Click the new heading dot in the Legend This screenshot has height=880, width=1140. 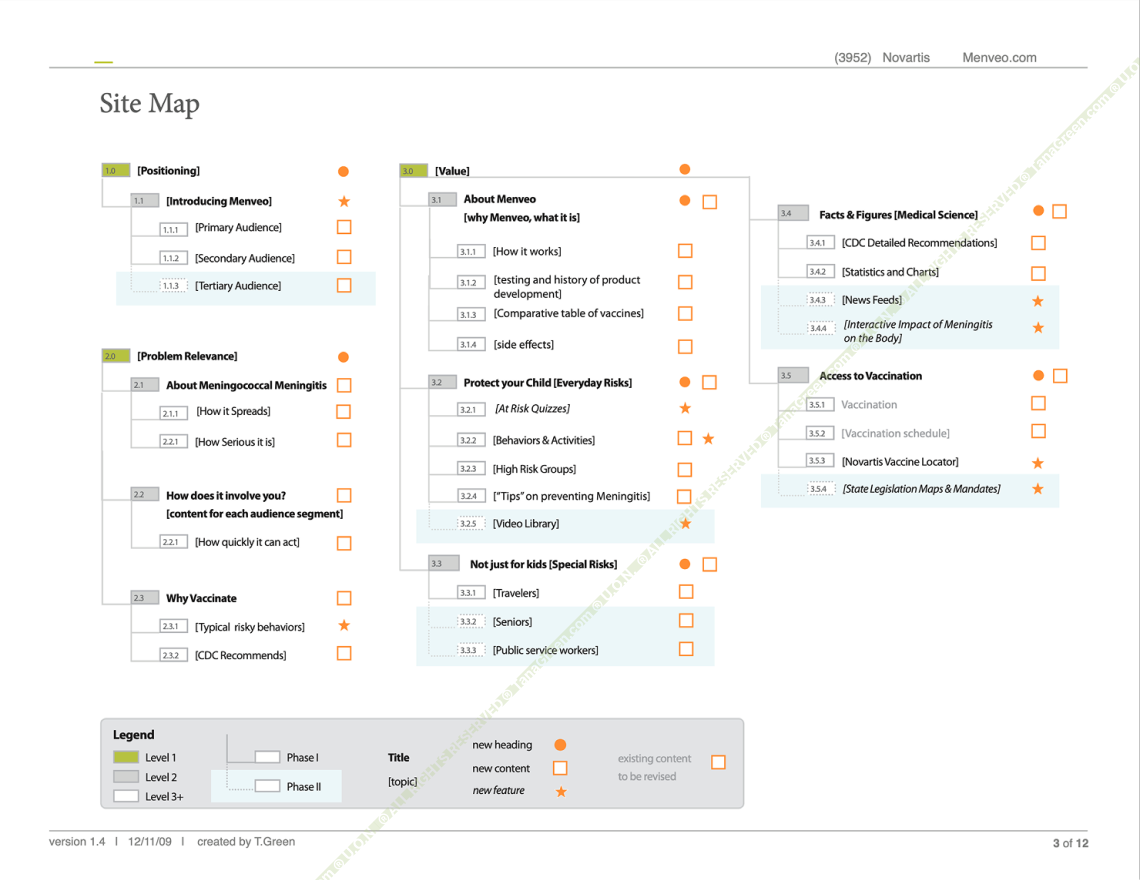560,745
